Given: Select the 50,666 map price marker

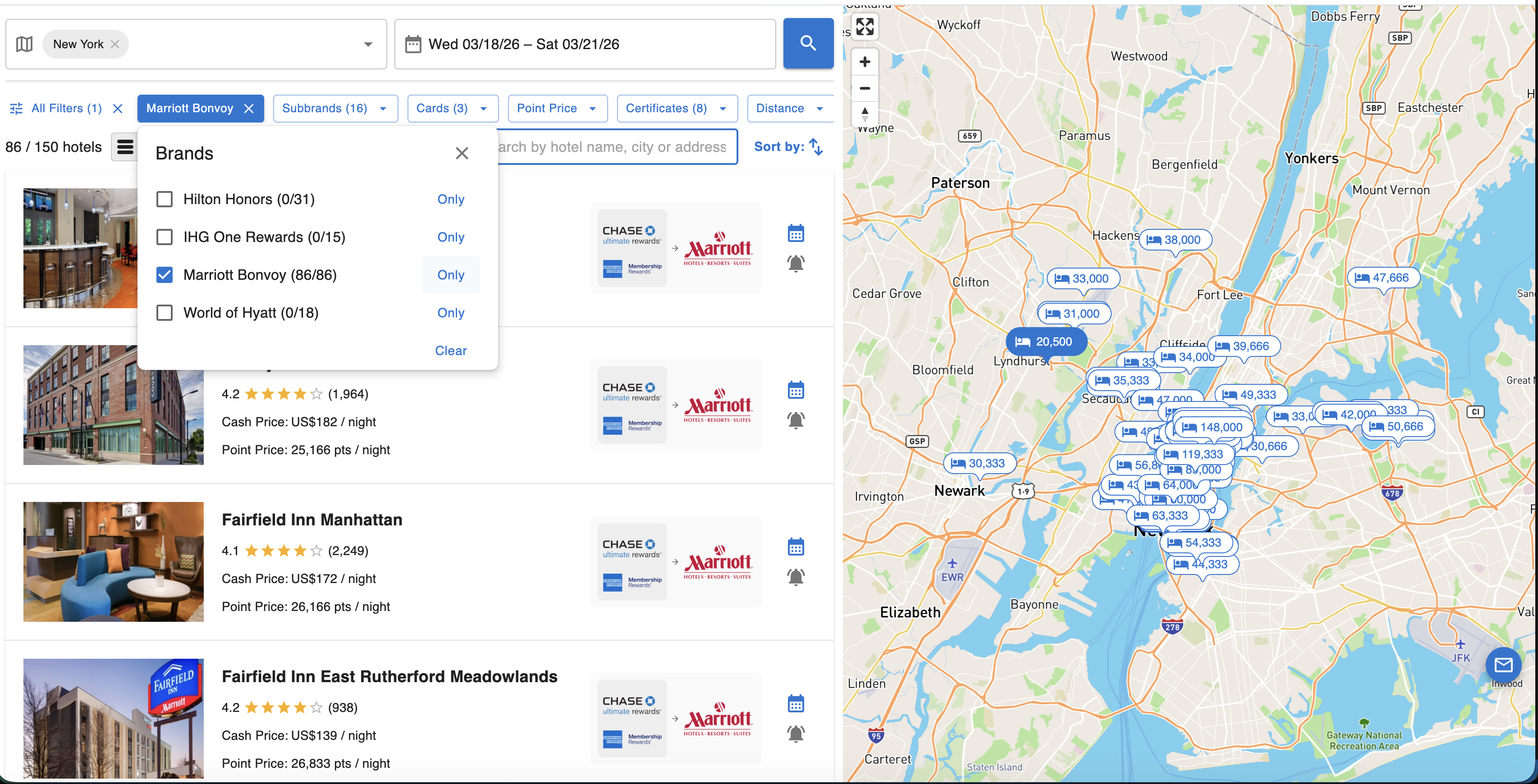Looking at the screenshot, I should (1397, 427).
